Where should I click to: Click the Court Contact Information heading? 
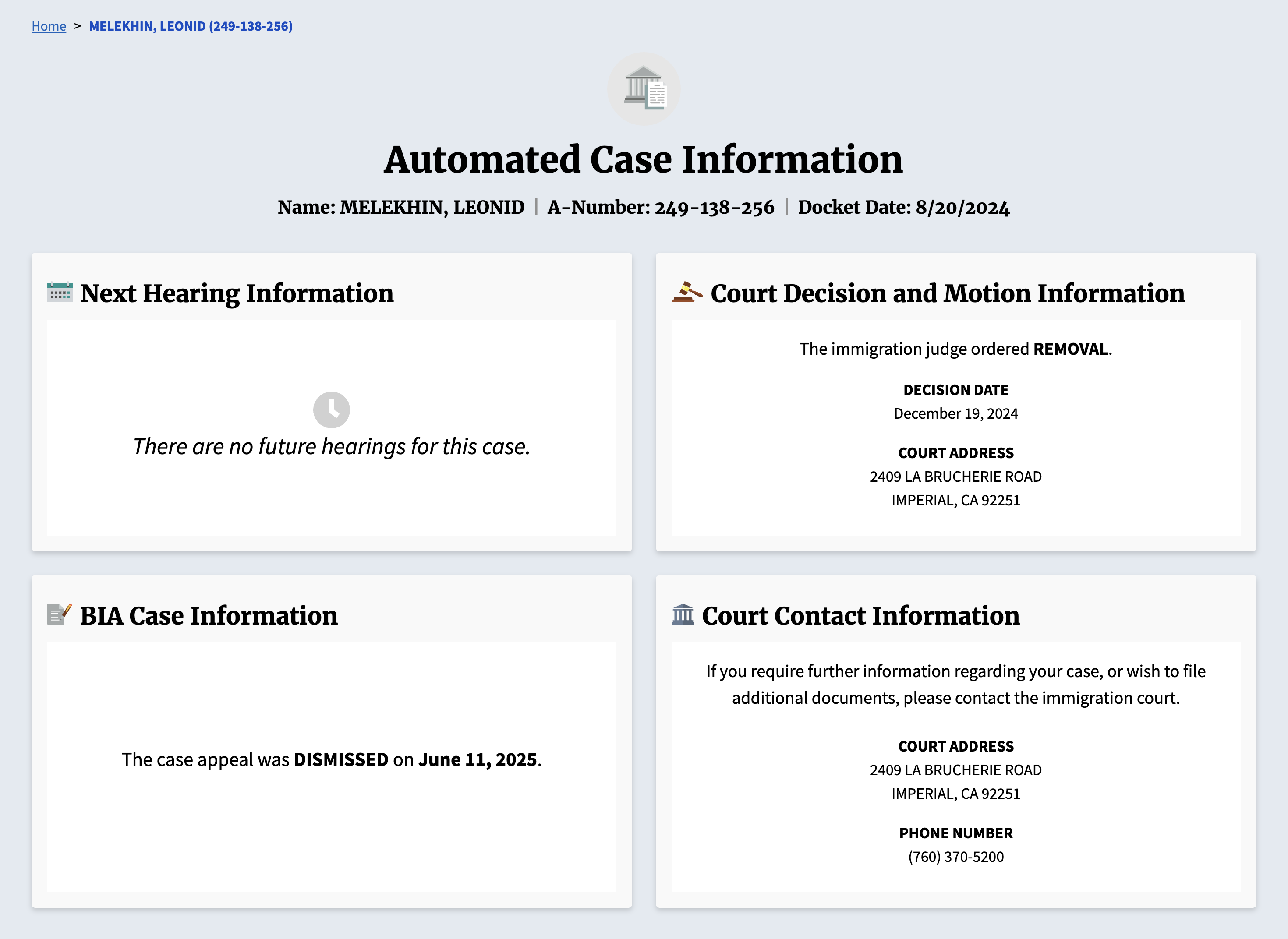coord(860,616)
